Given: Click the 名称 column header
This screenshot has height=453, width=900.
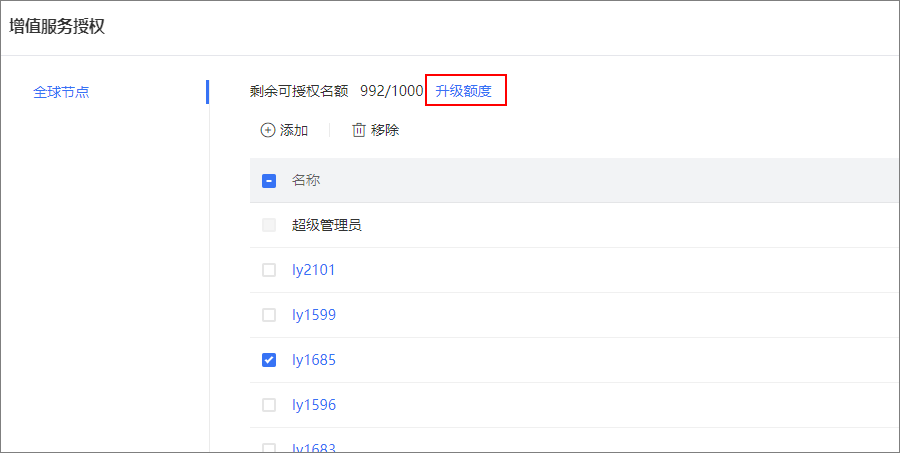Looking at the screenshot, I should [x=306, y=180].
